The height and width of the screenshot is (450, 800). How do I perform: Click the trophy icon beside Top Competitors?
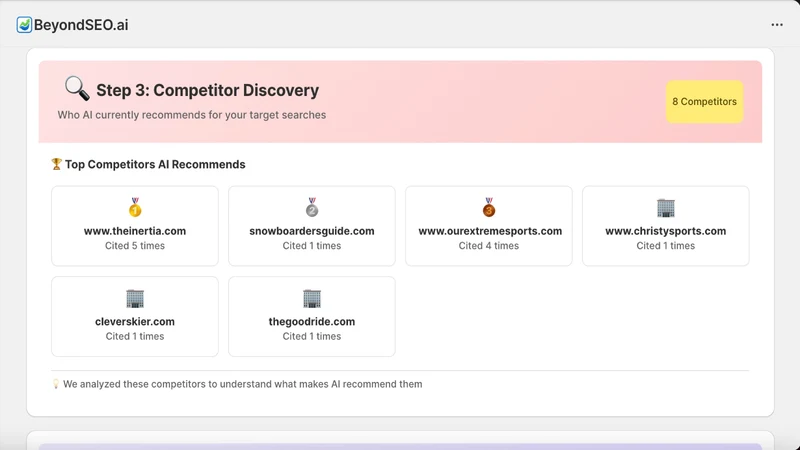click(56, 164)
